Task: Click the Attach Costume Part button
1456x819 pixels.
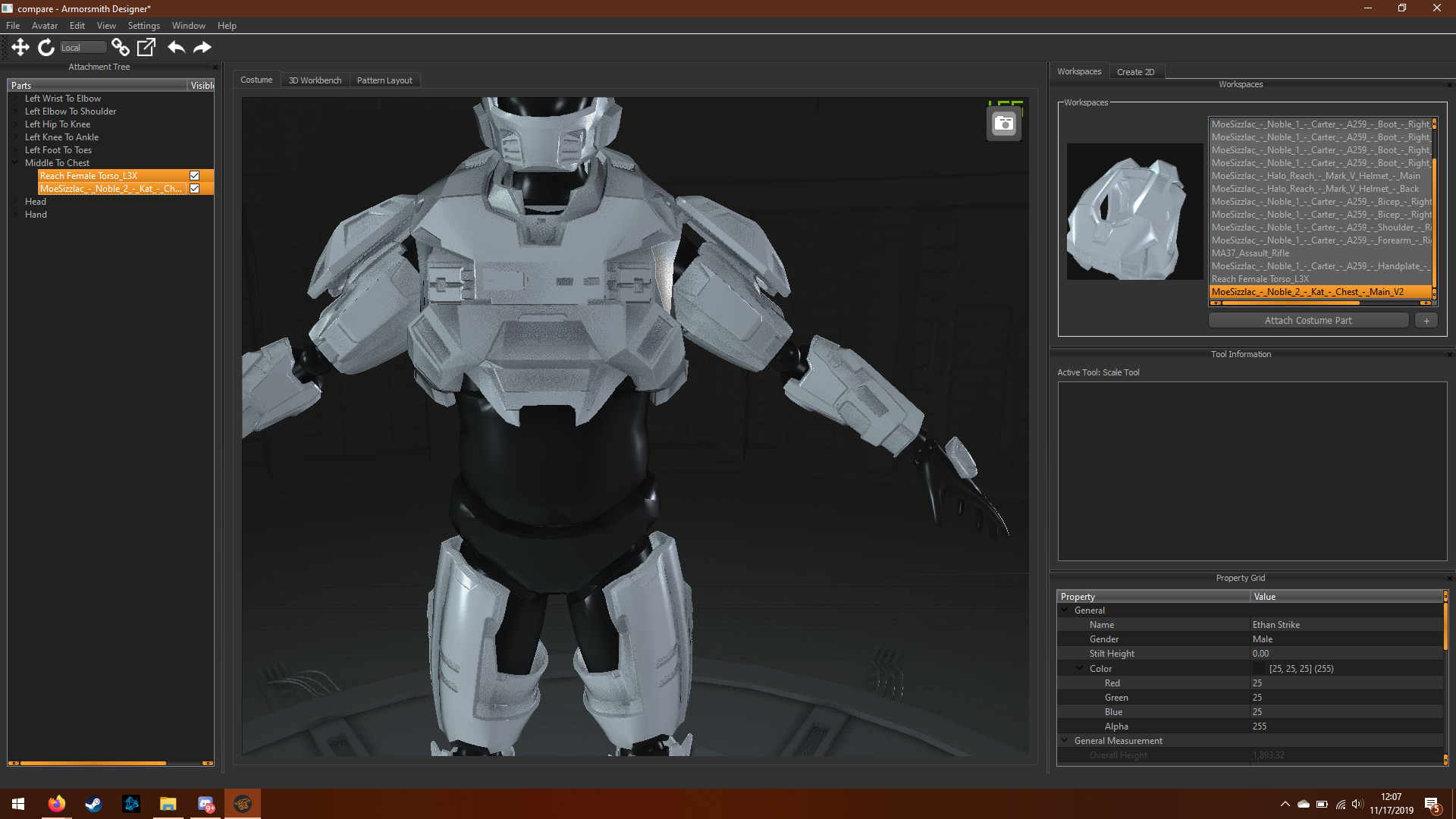Action: (x=1308, y=321)
